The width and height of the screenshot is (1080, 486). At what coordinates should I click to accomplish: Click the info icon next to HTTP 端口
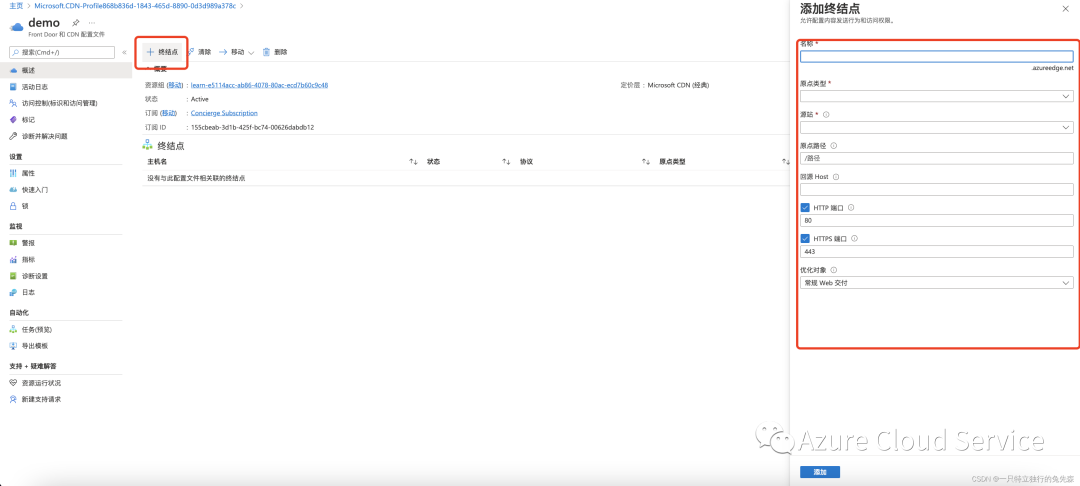click(851, 208)
